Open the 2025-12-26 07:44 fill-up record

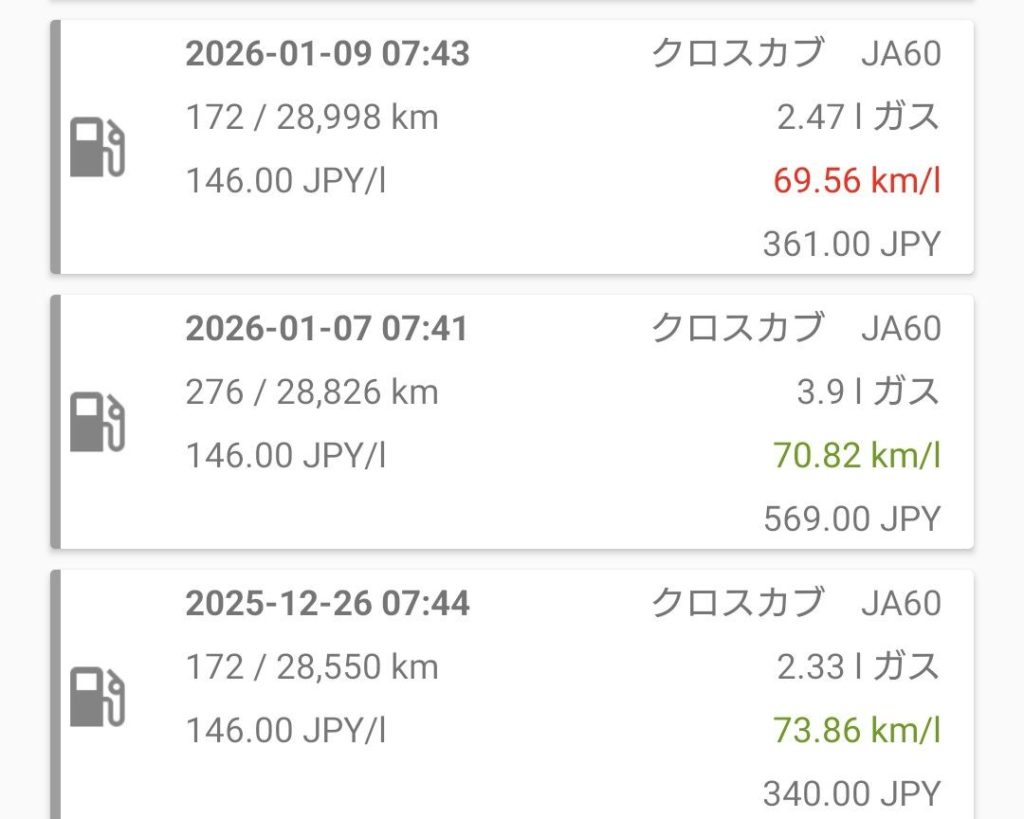327,604
